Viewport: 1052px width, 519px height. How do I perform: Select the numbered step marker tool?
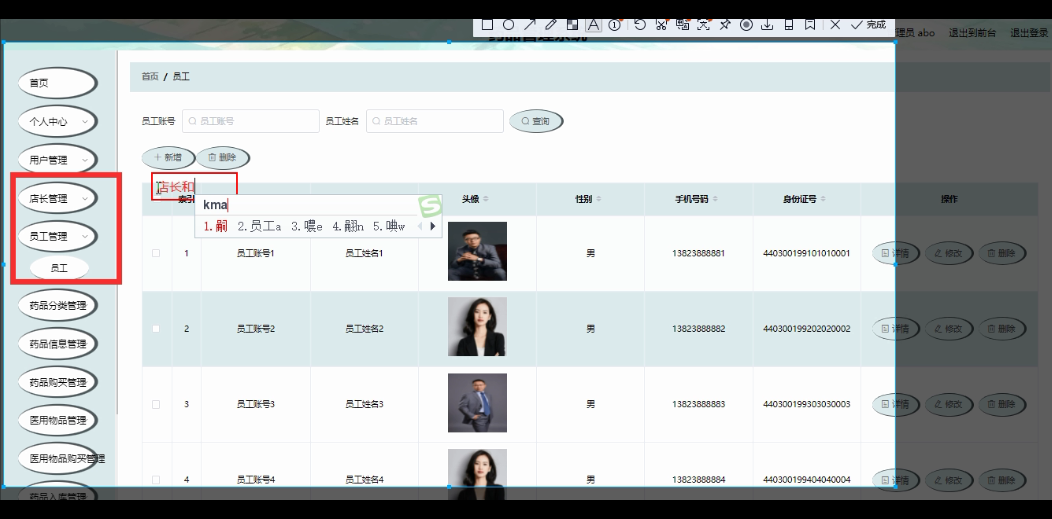tap(615, 25)
